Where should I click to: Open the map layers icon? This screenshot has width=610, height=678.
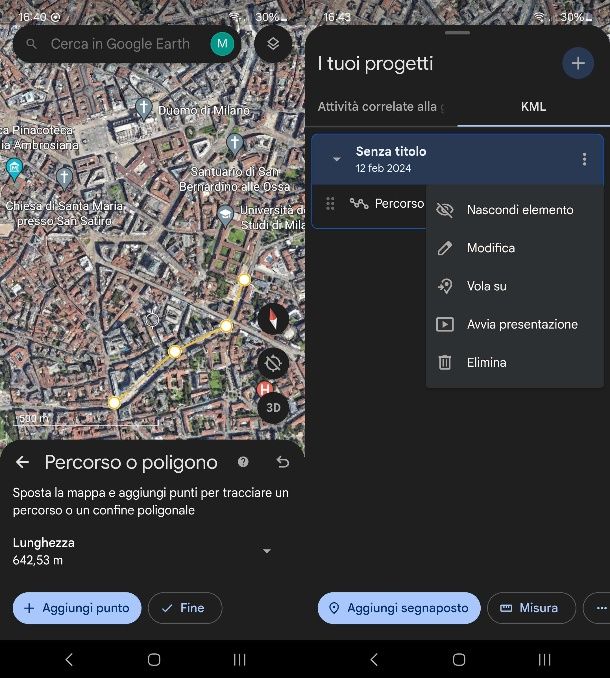click(x=273, y=44)
